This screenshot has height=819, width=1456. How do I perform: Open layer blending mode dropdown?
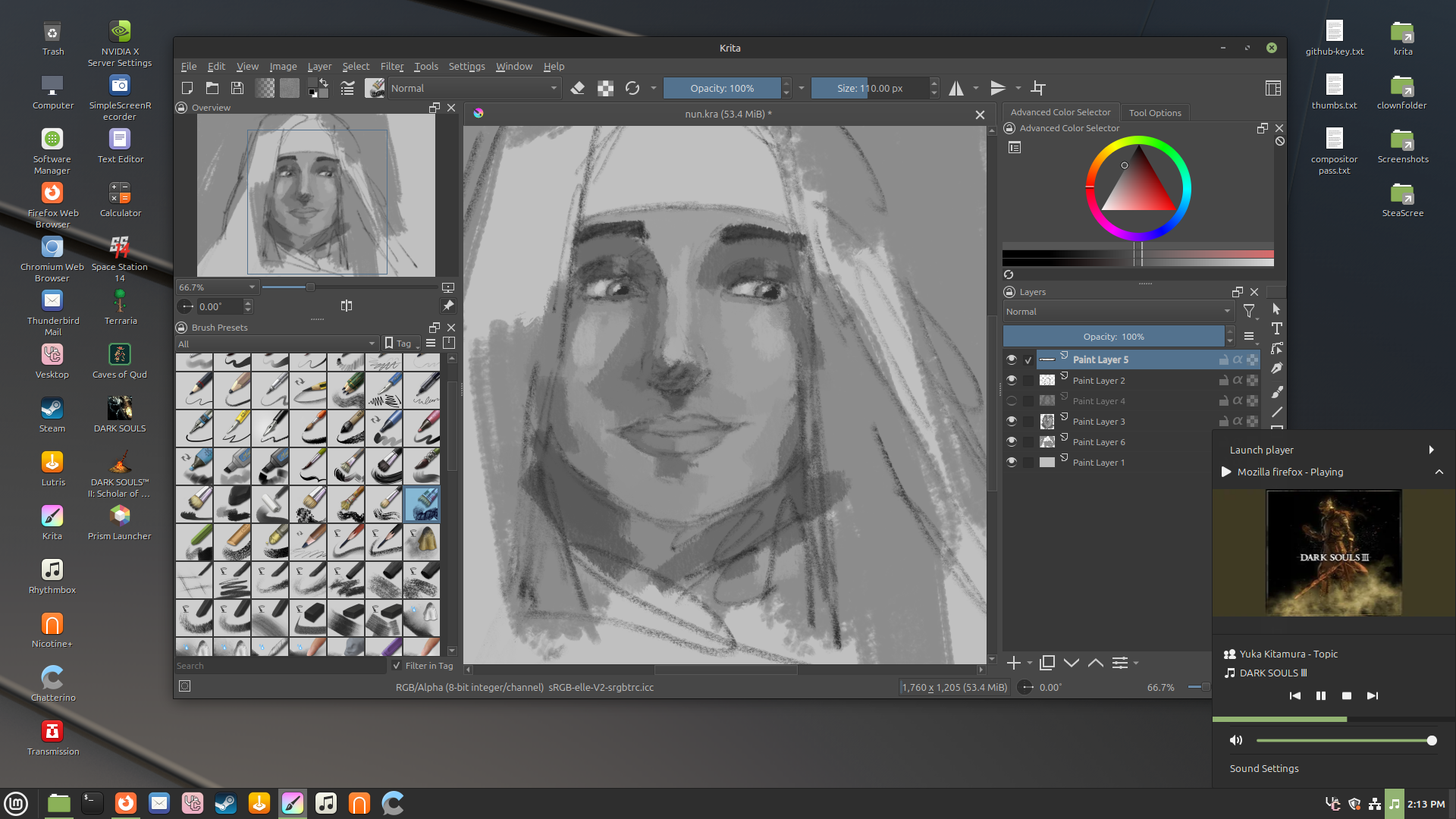pos(1119,312)
